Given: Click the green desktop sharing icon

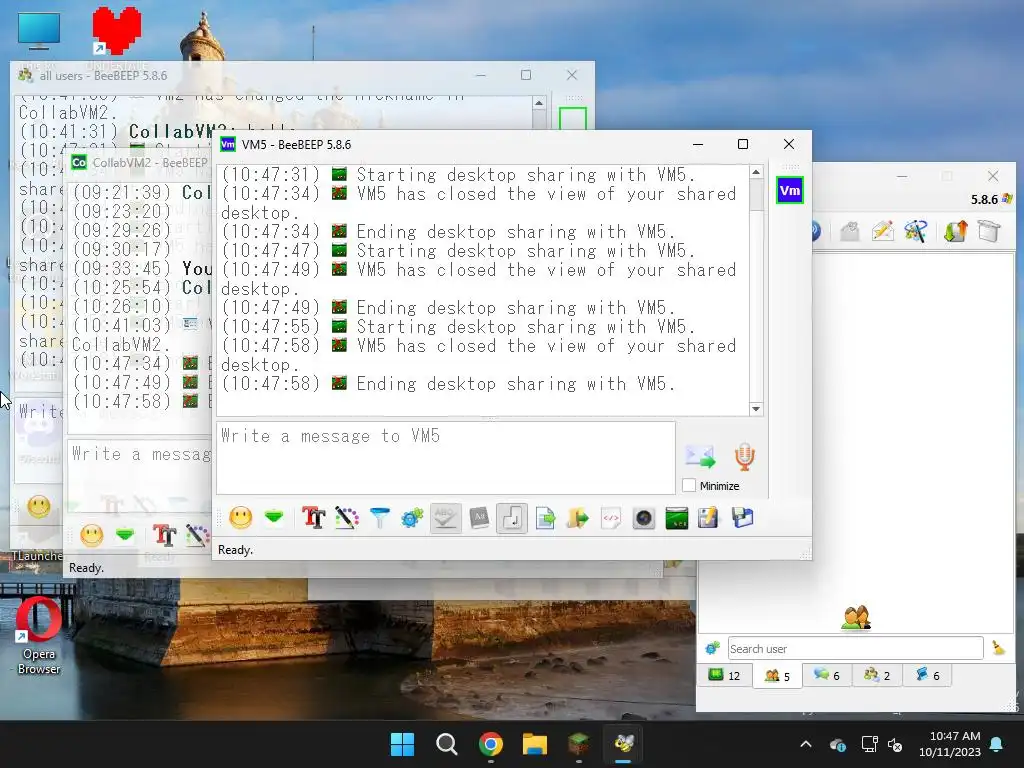Looking at the screenshot, I should tap(677, 518).
